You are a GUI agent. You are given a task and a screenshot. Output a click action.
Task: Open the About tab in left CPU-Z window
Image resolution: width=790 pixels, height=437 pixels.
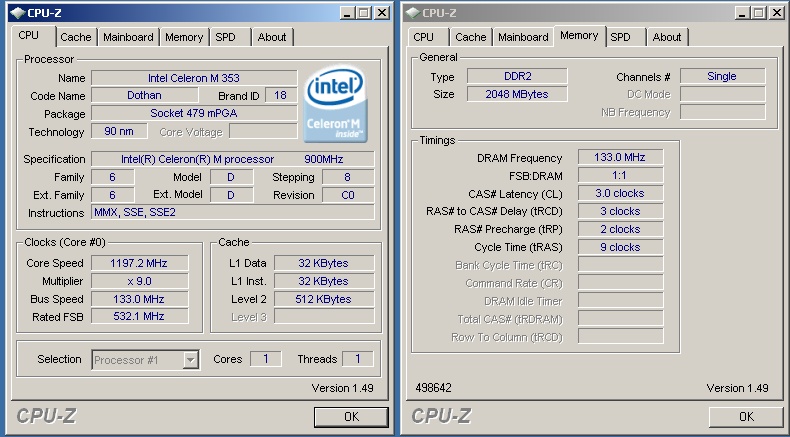[272, 37]
